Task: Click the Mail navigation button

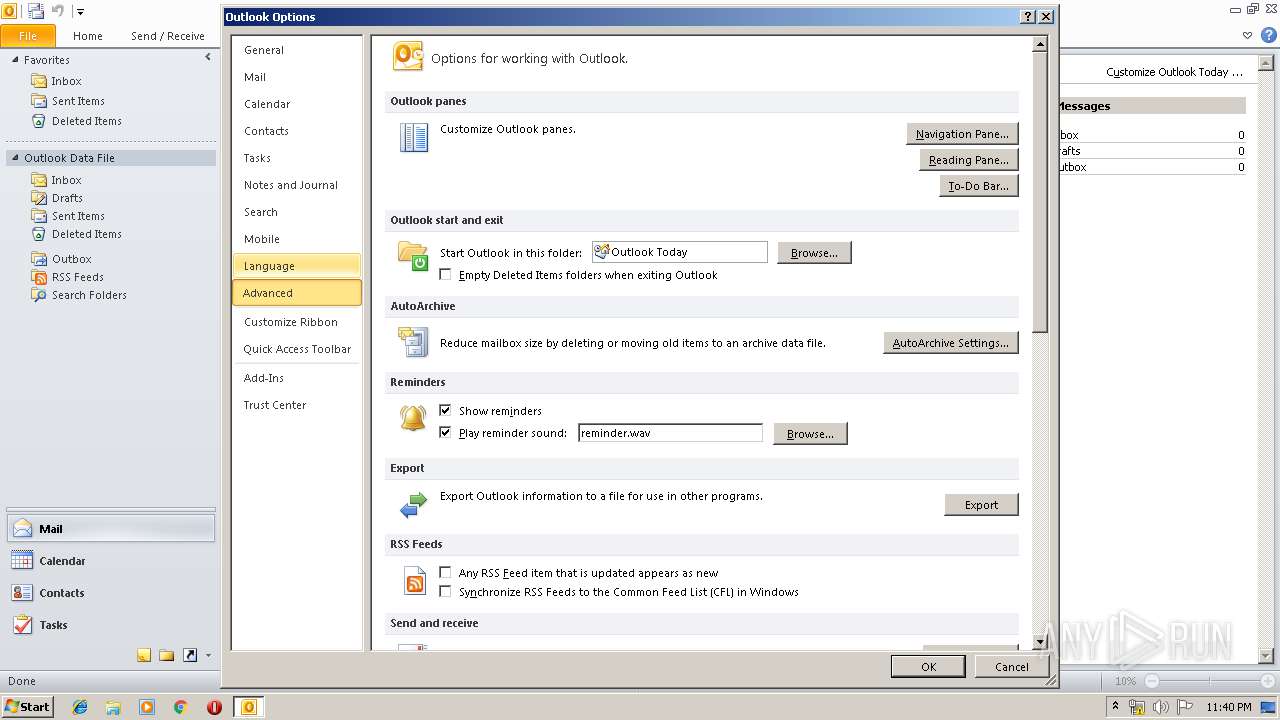Action: pyautogui.click(x=110, y=529)
